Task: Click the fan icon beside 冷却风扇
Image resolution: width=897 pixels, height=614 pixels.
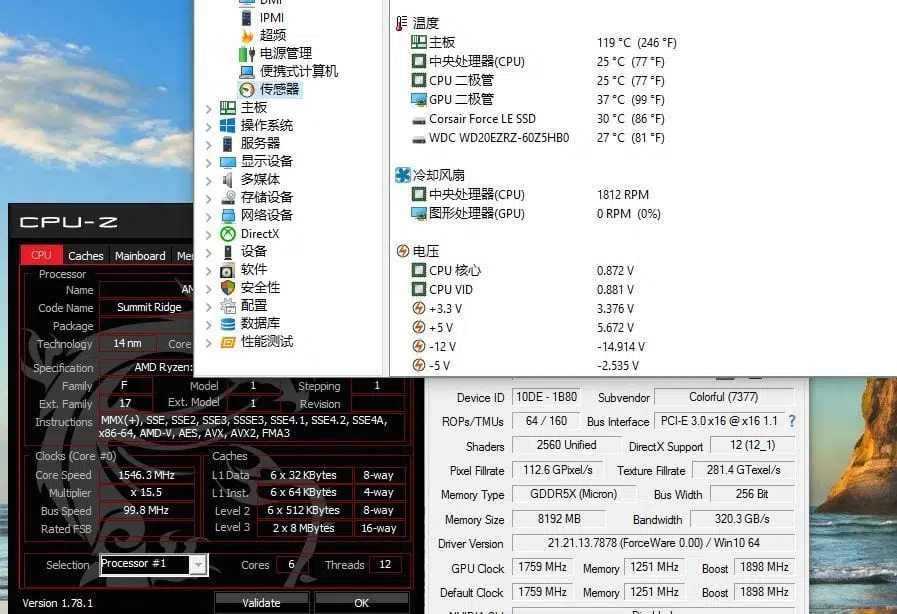Action: click(x=403, y=175)
